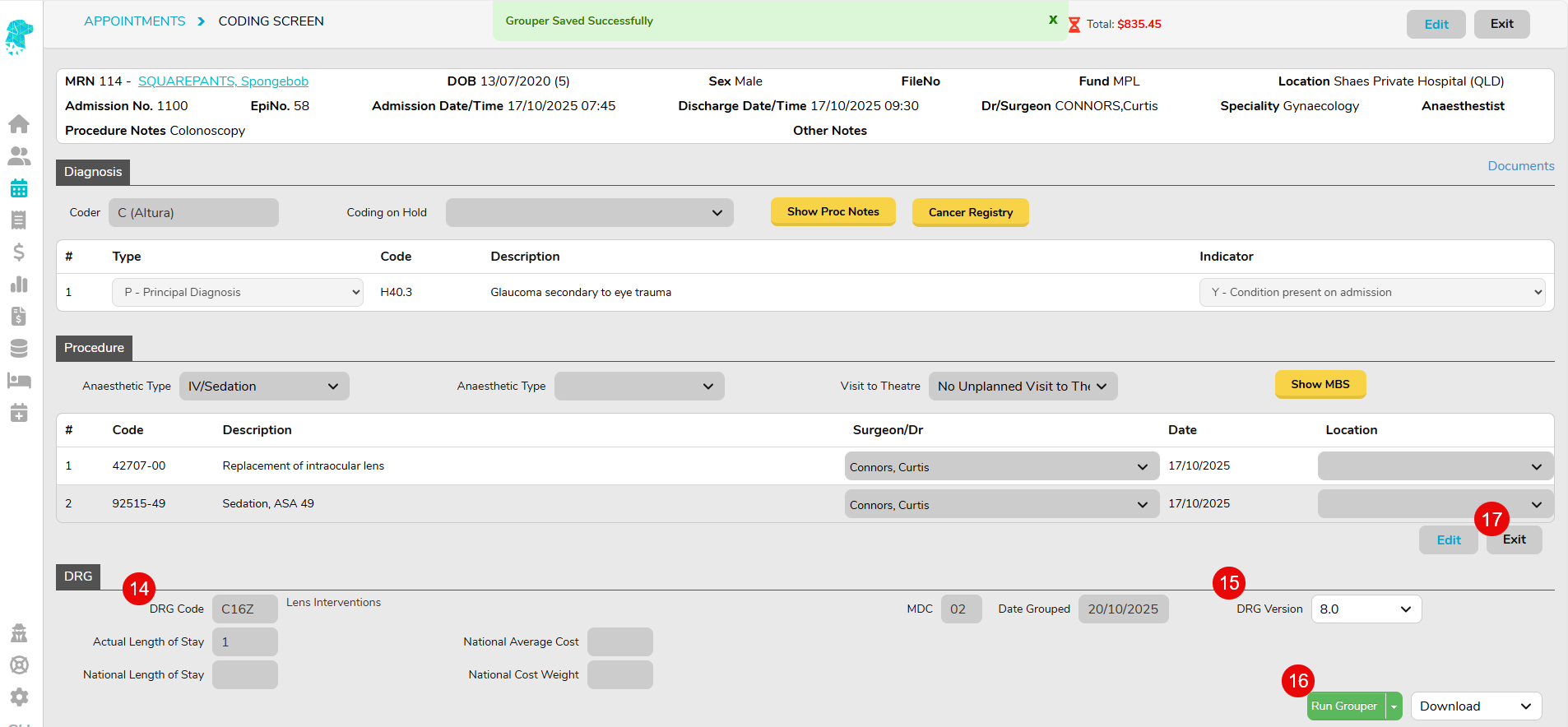The width and height of the screenshot is (1568, 727).
Task: Open the Home icon in sidebar
Action: tap(19, 124)
